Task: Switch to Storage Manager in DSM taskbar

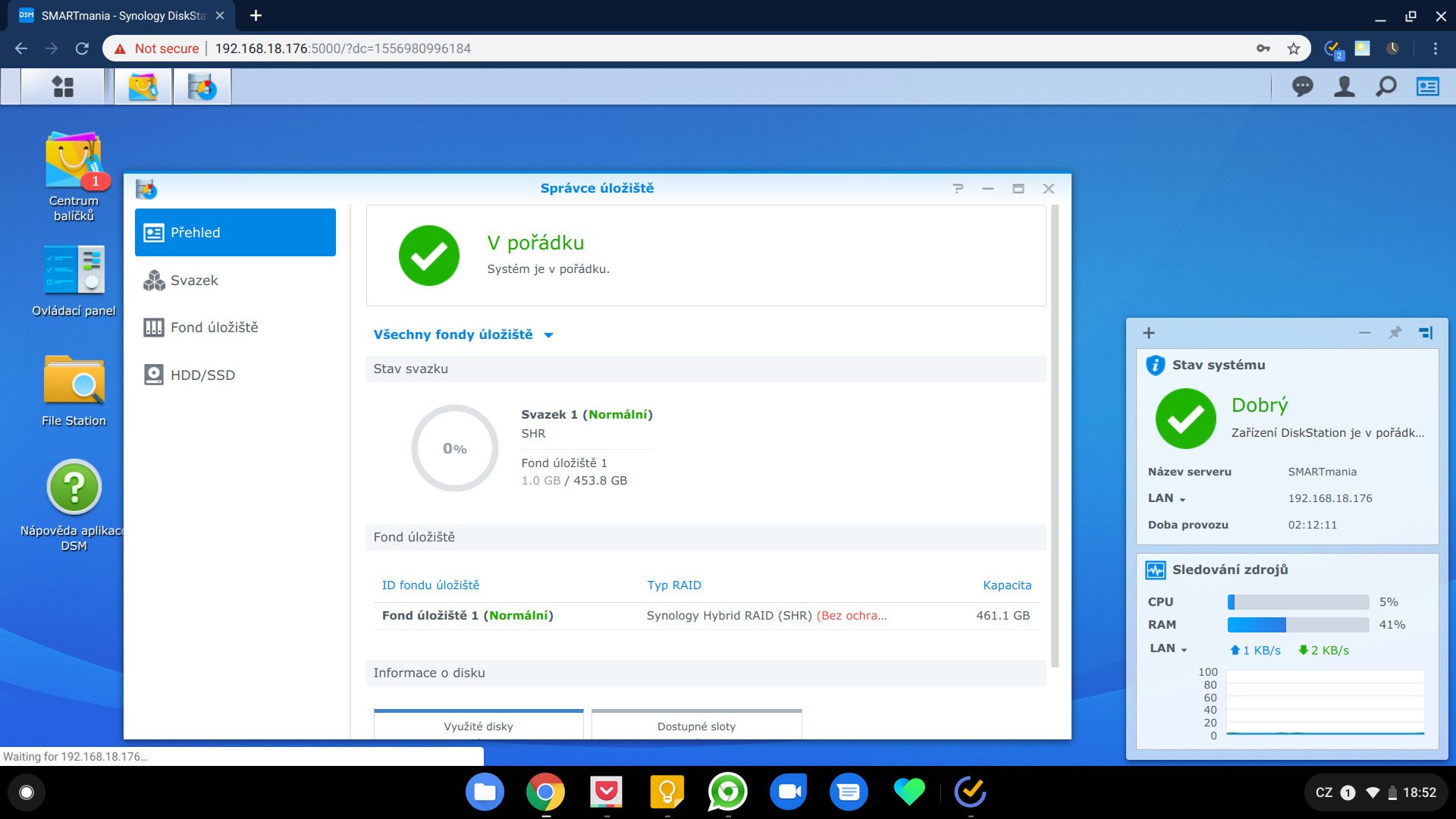Action: pos(202,87)
